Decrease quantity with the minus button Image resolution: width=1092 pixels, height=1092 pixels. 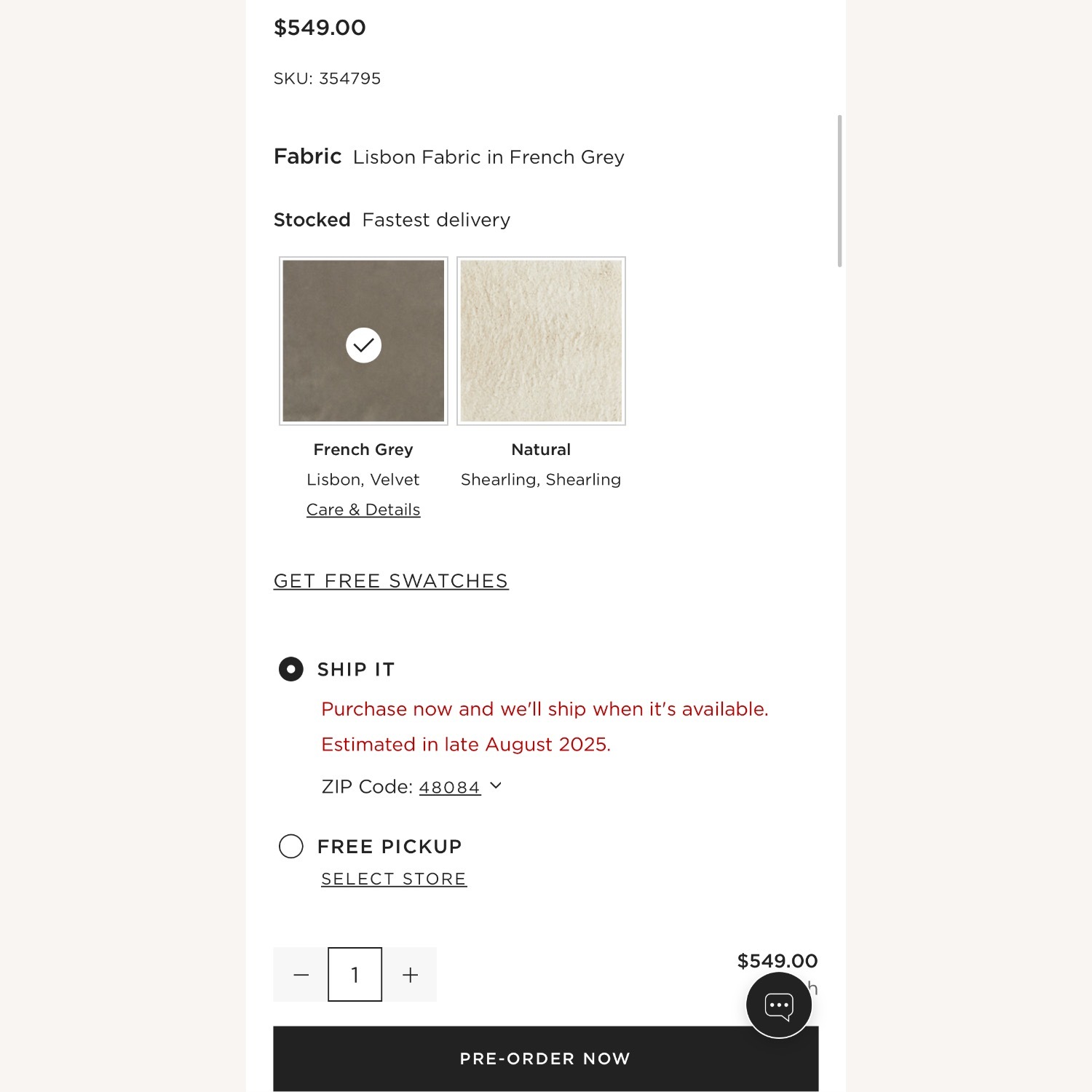click(301, 975)
